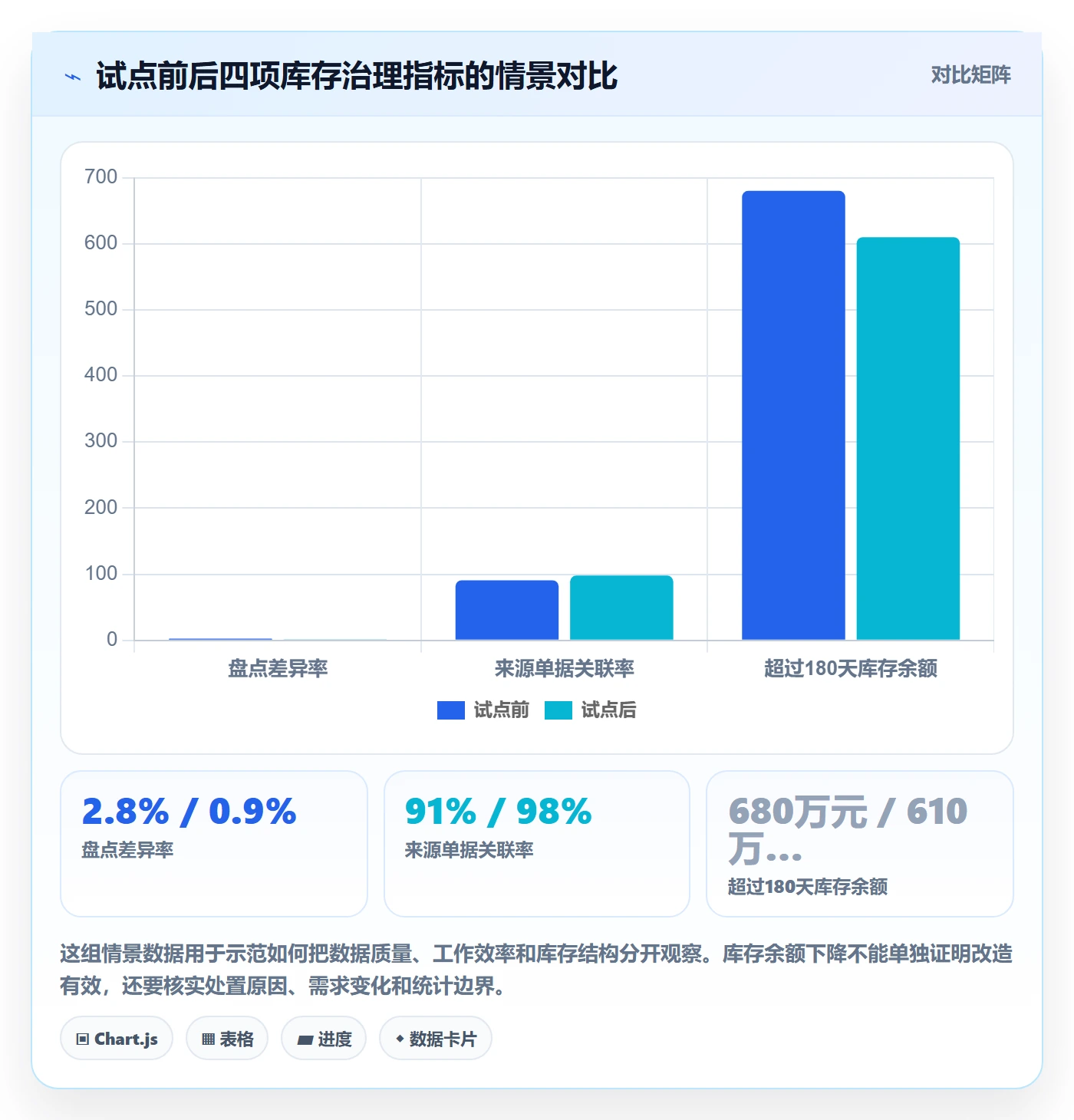
Task: Click the cyan 试点后 bar for 超过180天库存余额
Action: pos(908,438)
